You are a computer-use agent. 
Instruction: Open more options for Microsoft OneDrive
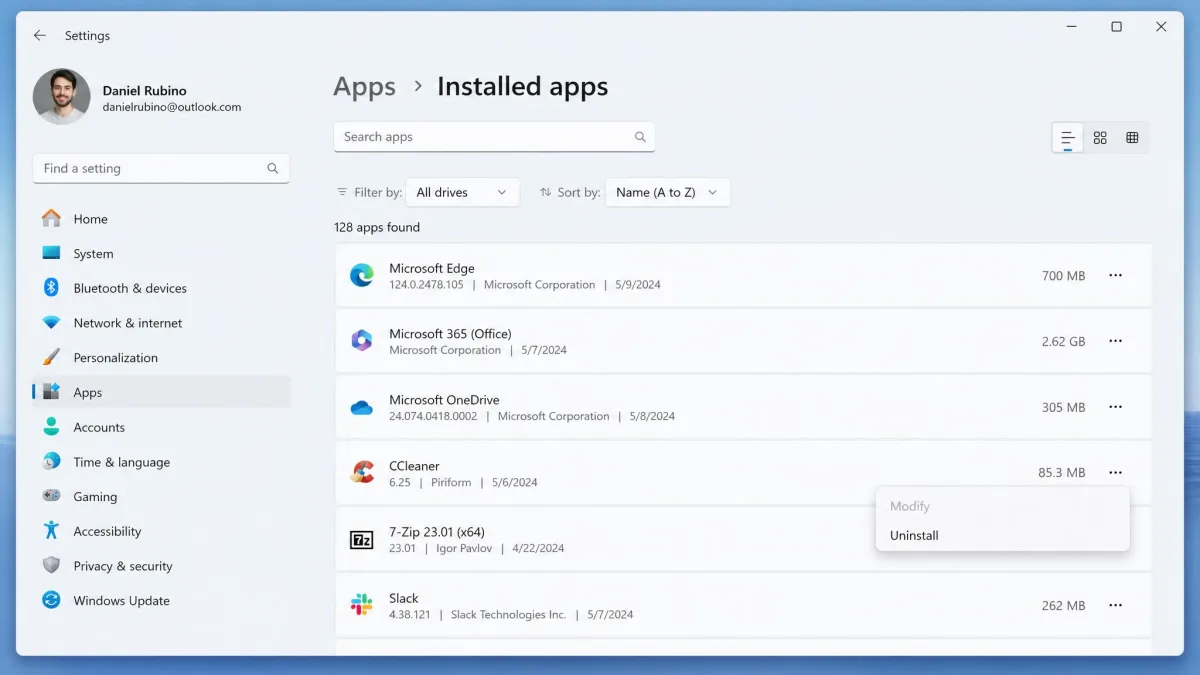(x=1115, y=407)
